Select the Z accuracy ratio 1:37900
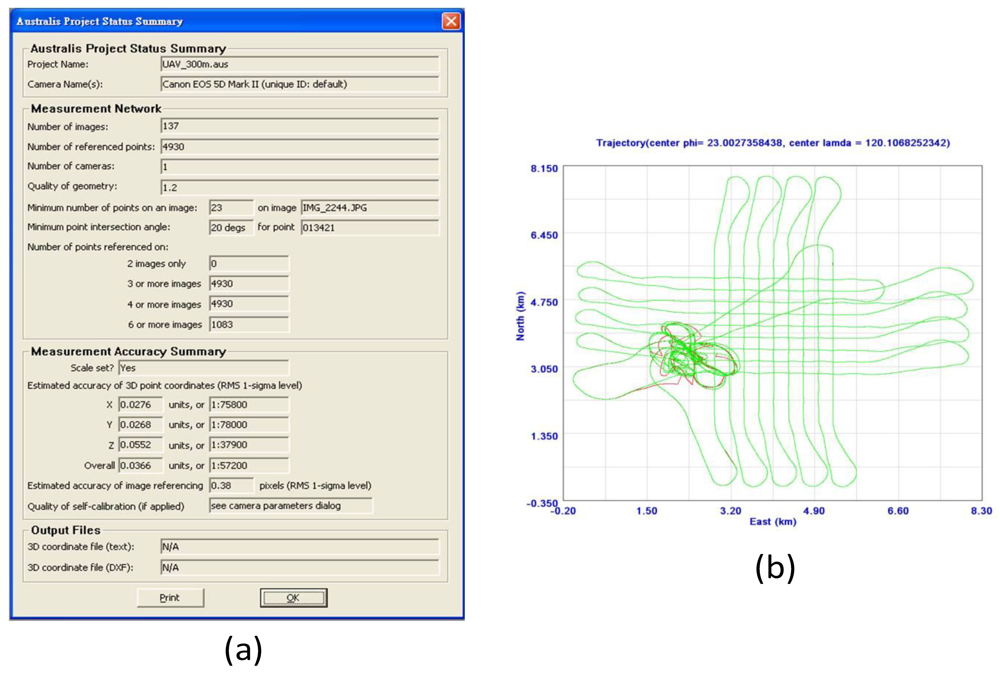 pos(248,446)
